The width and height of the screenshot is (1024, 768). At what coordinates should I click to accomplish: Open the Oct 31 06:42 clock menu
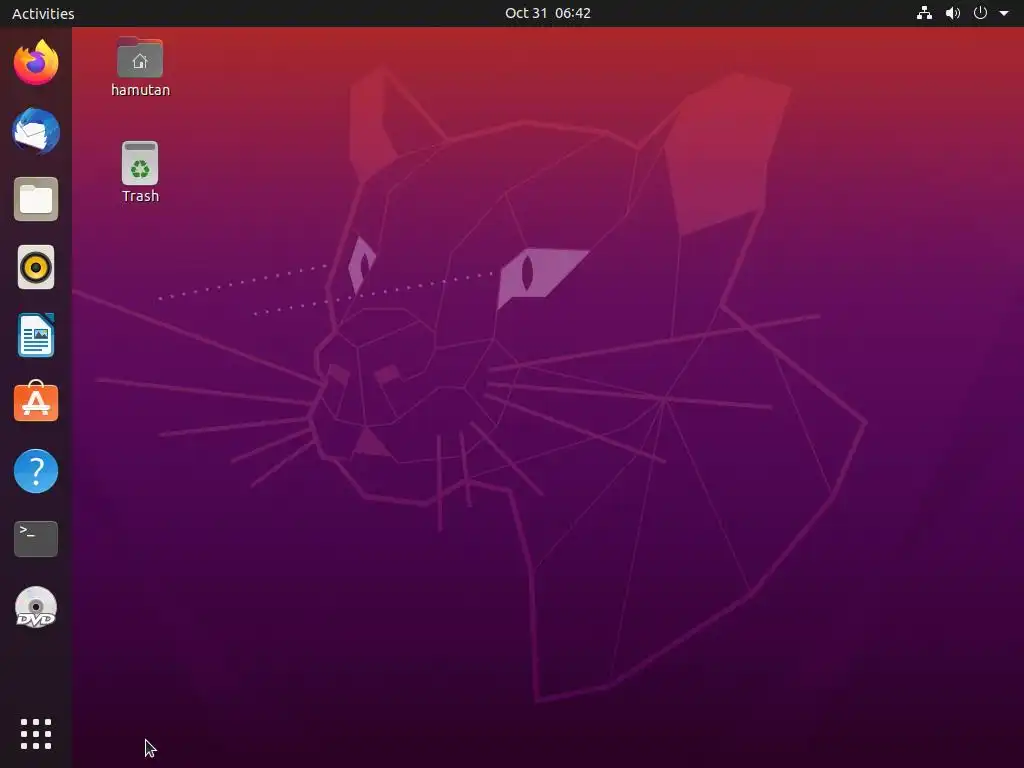pyautogui.click(x=548, y=13)
